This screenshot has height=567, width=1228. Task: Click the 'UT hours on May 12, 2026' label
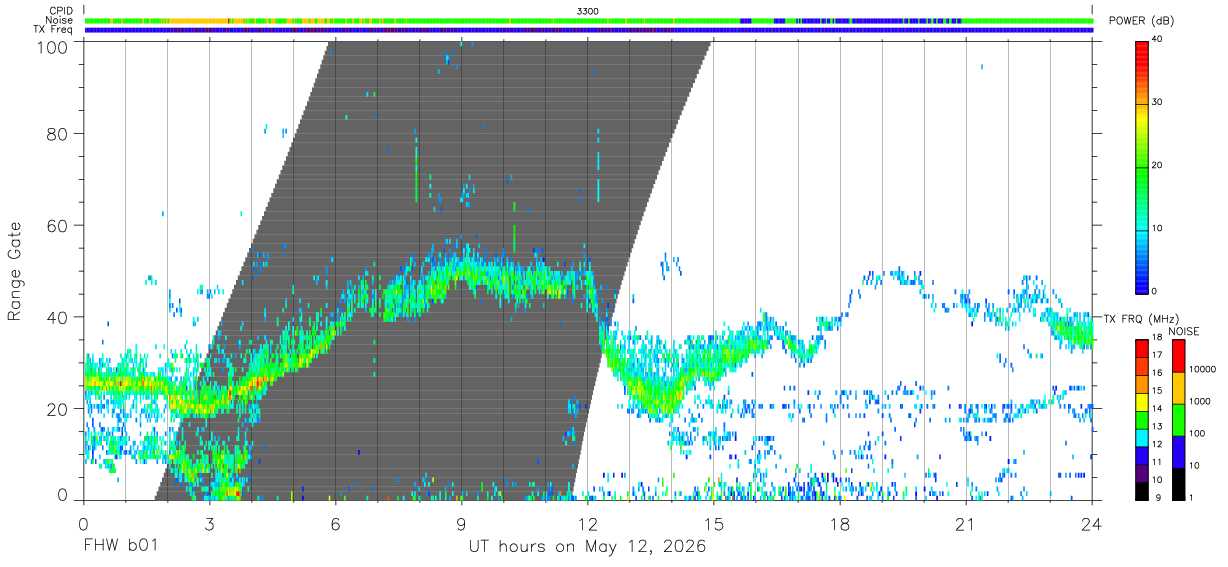pyautogui.click(x=588, y=547)
